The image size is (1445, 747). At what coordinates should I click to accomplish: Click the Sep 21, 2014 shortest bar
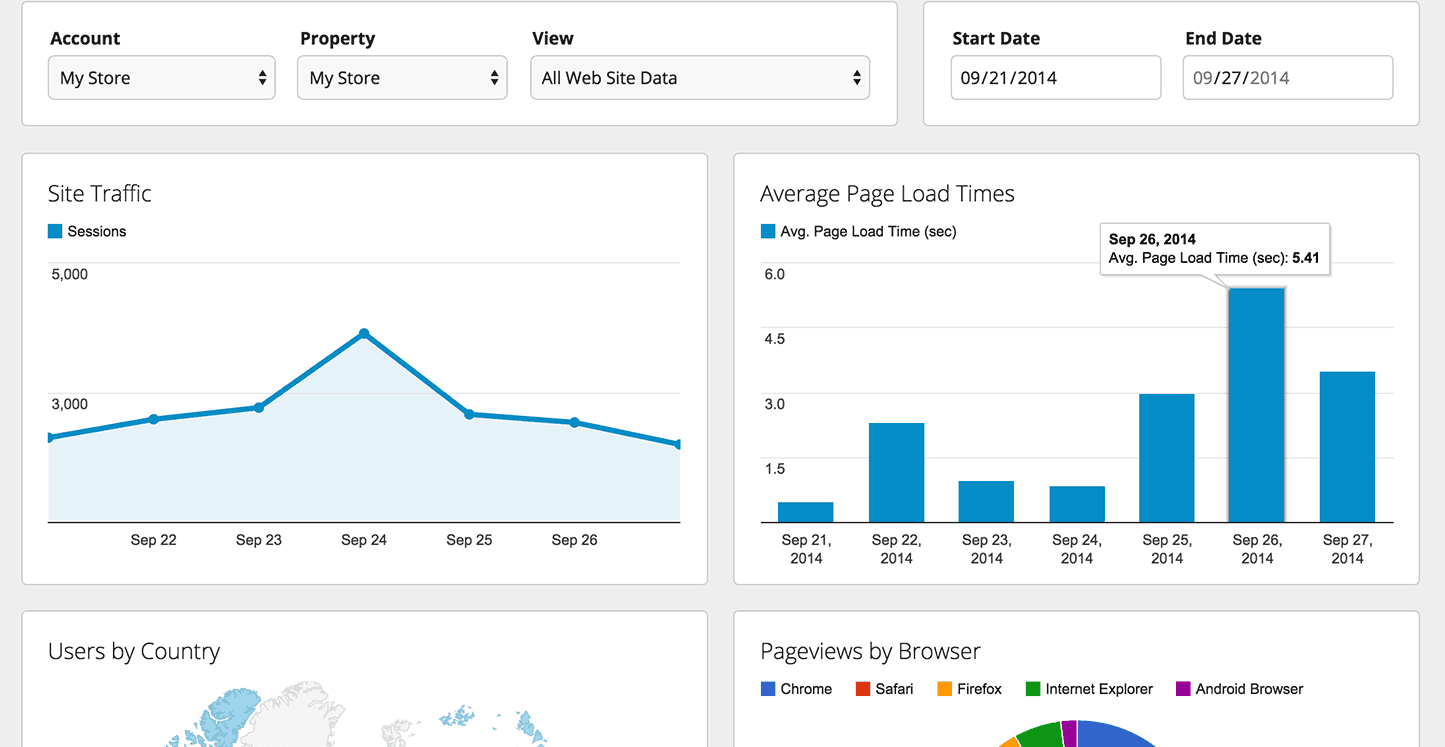pos(805,512)
